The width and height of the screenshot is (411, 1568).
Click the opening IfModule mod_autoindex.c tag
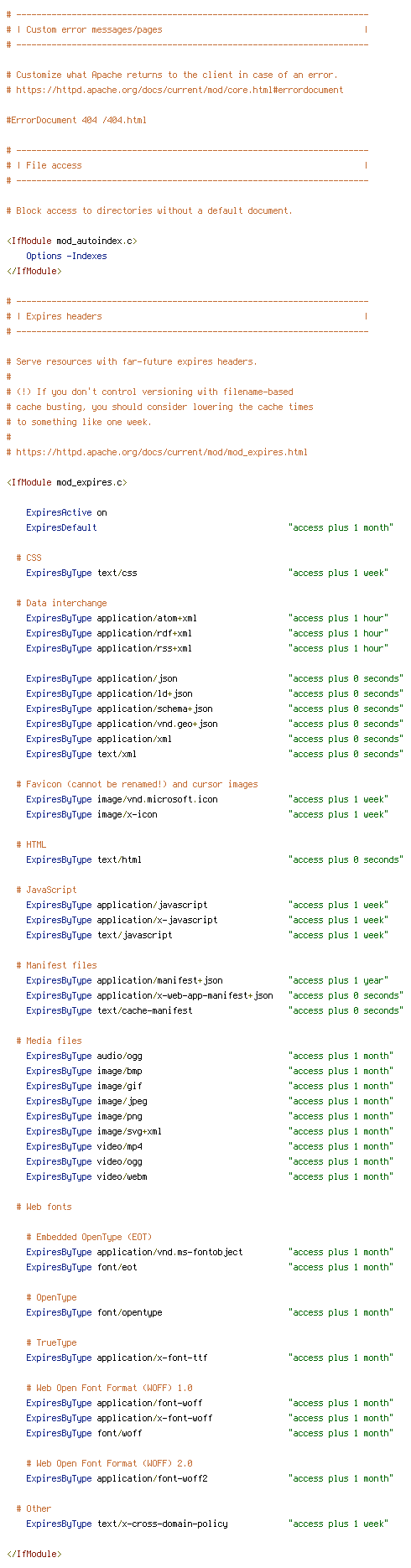point(71,241)
